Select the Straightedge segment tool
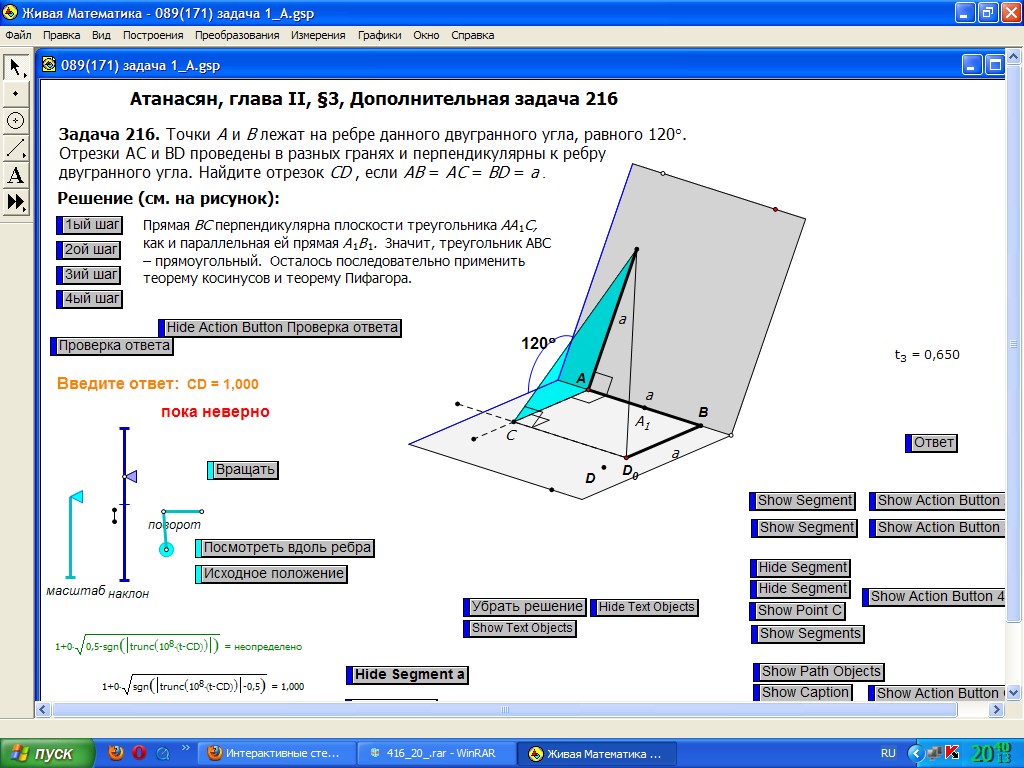Image resolution: width=1024 pixels, height=768 pixels. [x=16, y=148]
